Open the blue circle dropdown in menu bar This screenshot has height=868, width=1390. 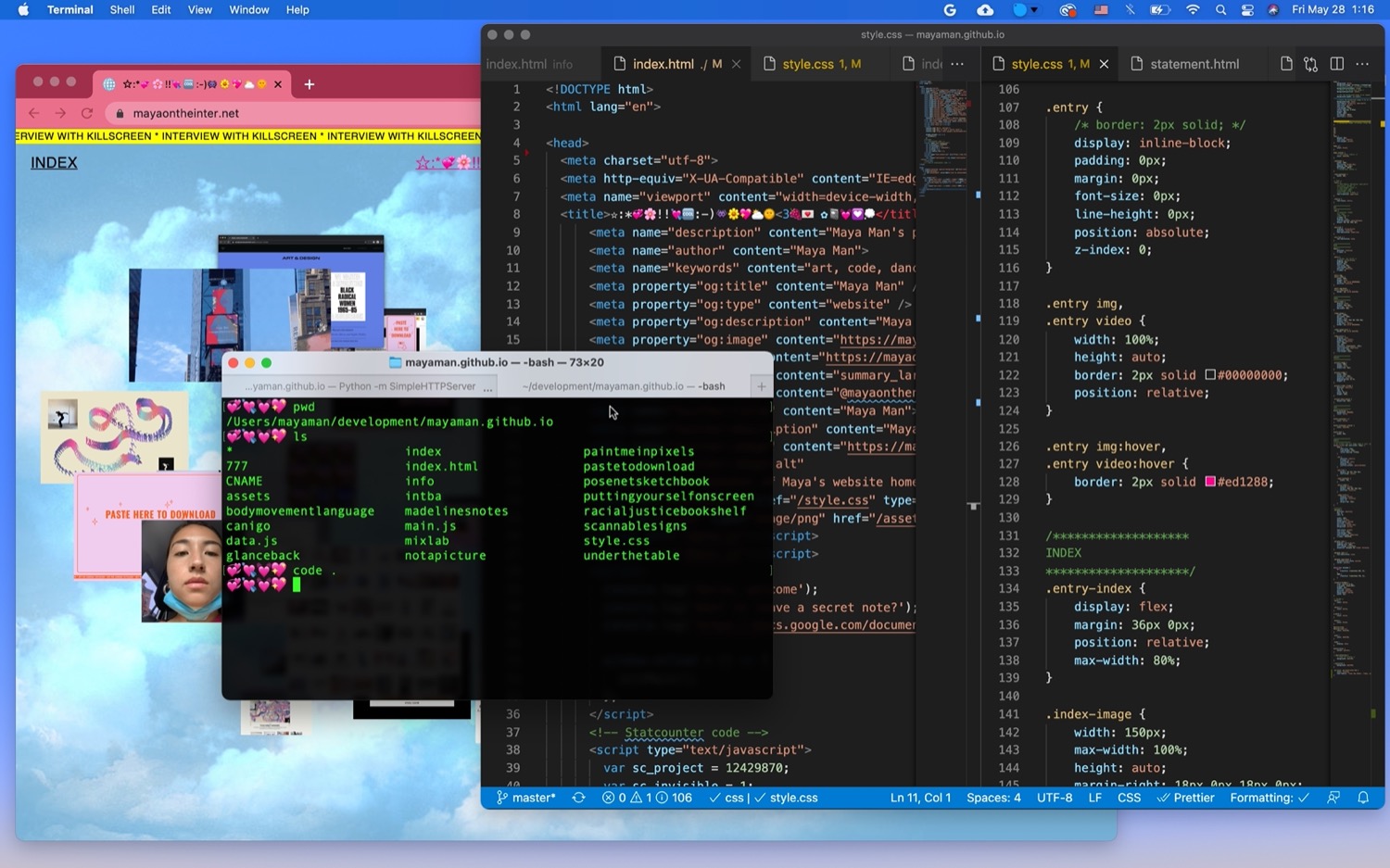pyautogui.click(x=1025, y=10)
